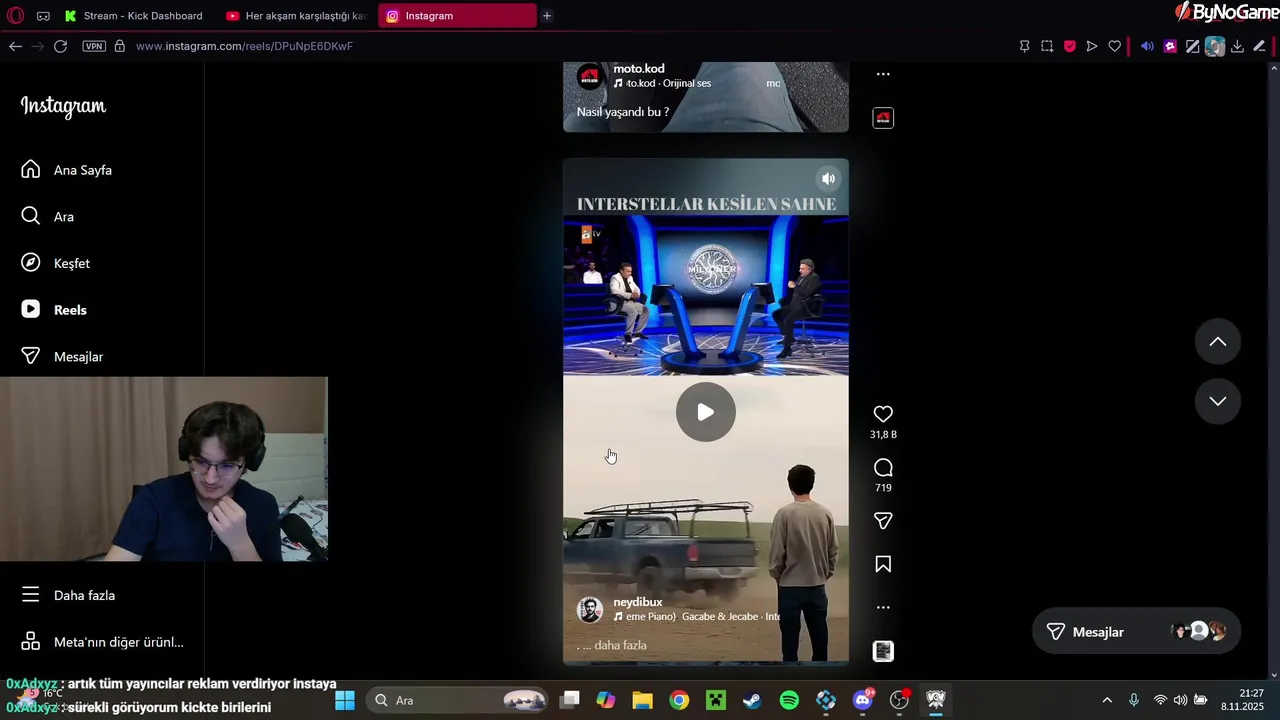Open the Gacabe & Jecabe audio link
1280x720 pixels.
point(696,617)
